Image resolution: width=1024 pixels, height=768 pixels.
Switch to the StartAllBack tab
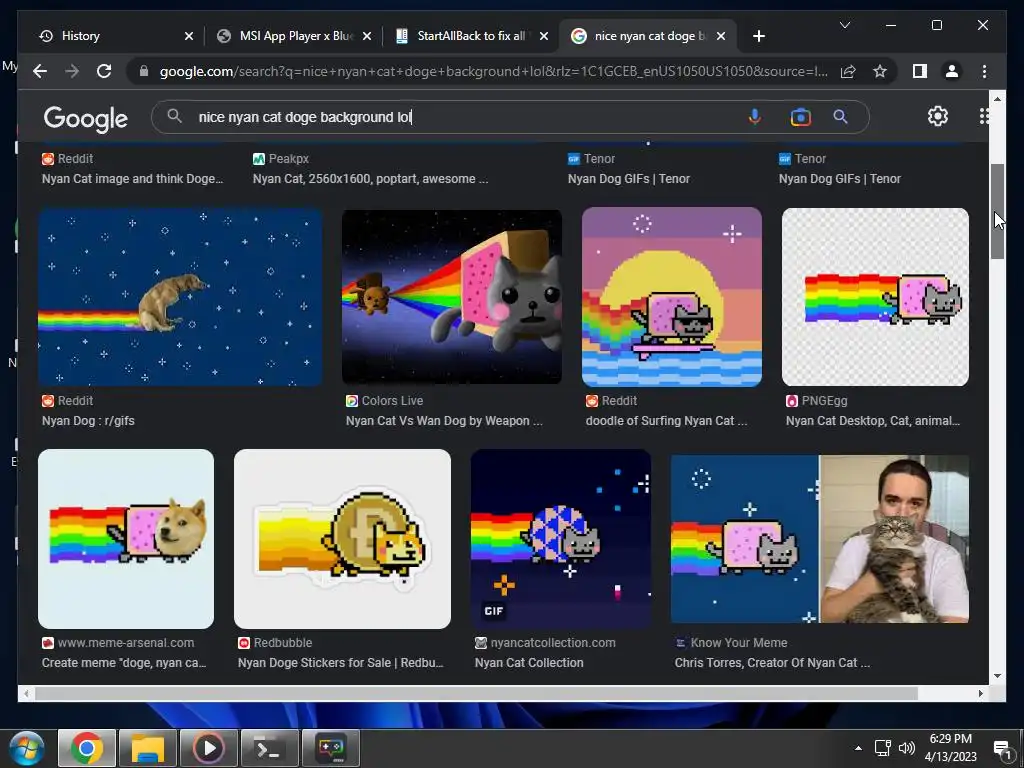tap(468, 36)
